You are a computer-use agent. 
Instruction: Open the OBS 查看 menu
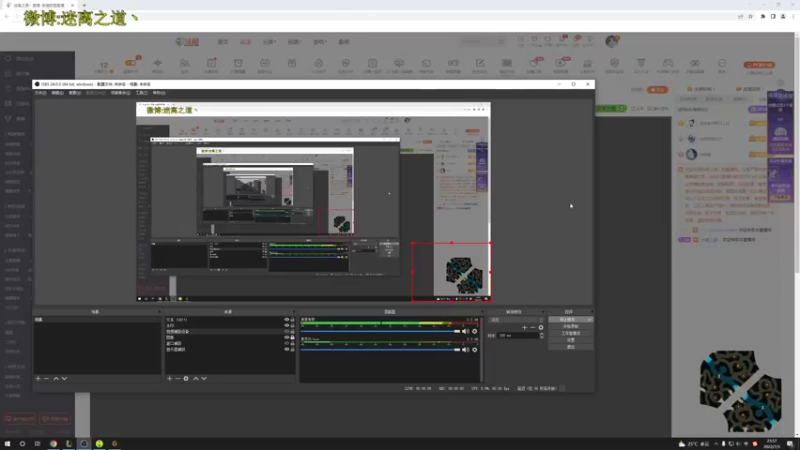coord(74,93)
